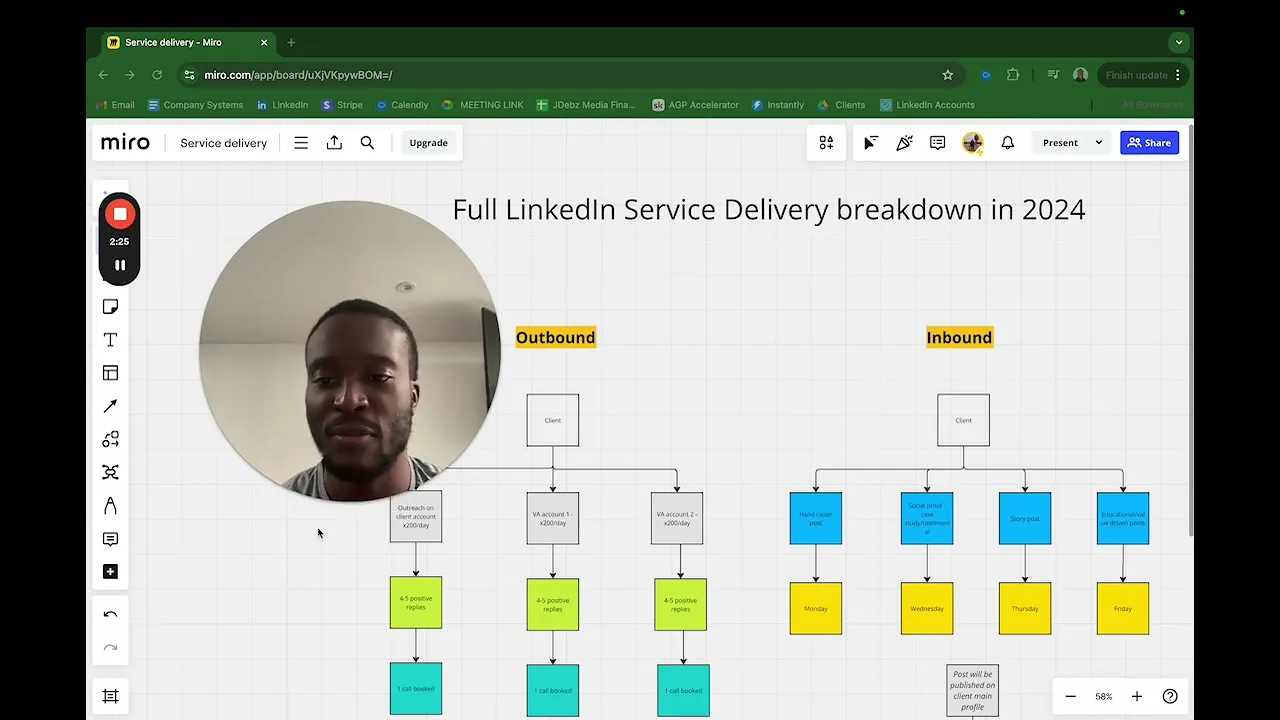Pause the recording
Screen dimensions: 1280x720
[119, 265]
